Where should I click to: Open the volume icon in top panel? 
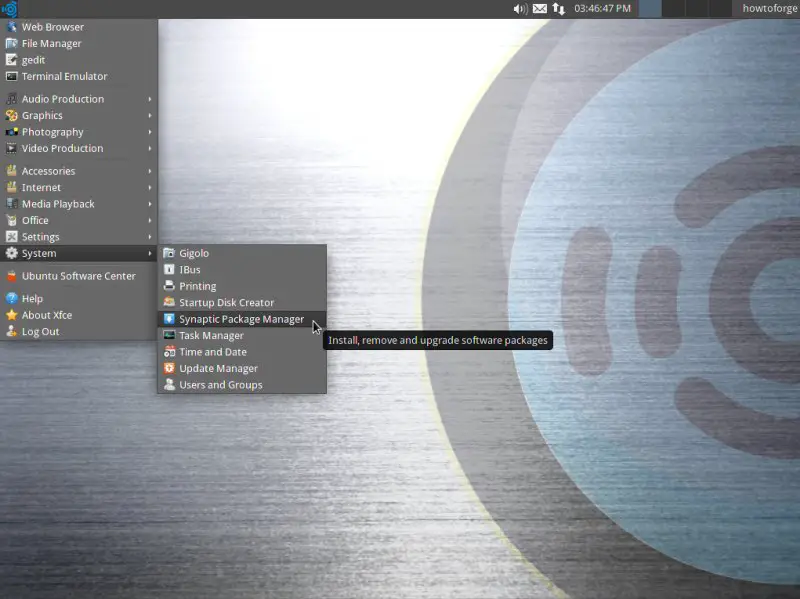(520, 9)
